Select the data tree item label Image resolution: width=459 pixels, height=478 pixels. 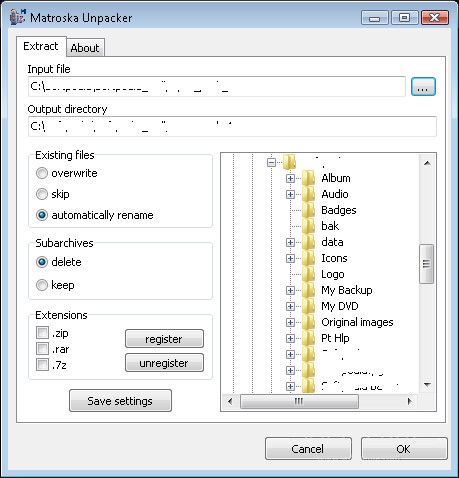click(332, 242)
